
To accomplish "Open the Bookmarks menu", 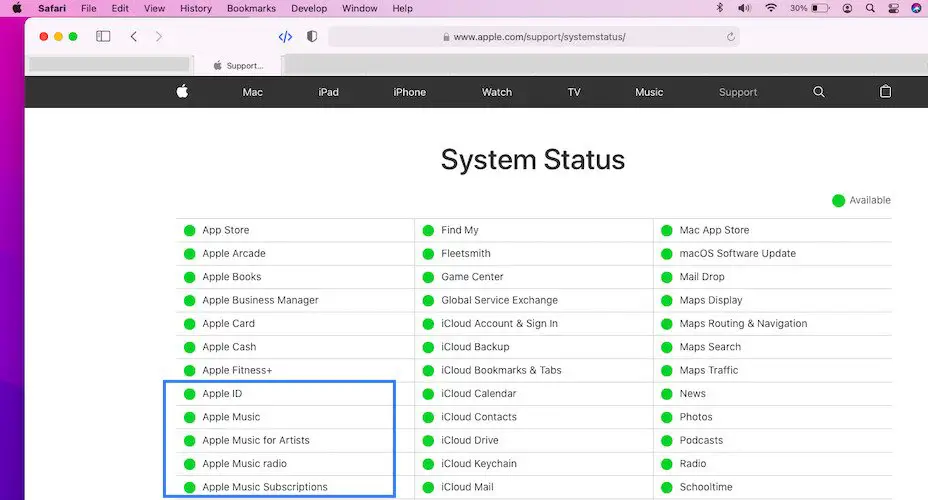I will pos(251,8).
